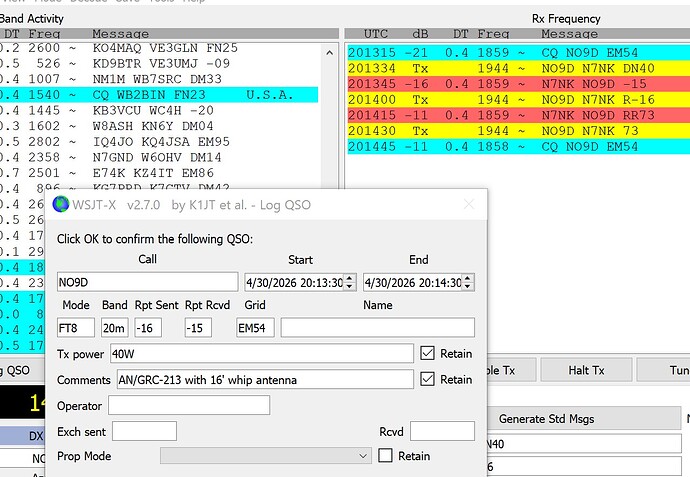Viewport: 690px width, 477px height.
Task: Select the 201430 Tx NO9D N7NK 73 row
Action: 518,131
